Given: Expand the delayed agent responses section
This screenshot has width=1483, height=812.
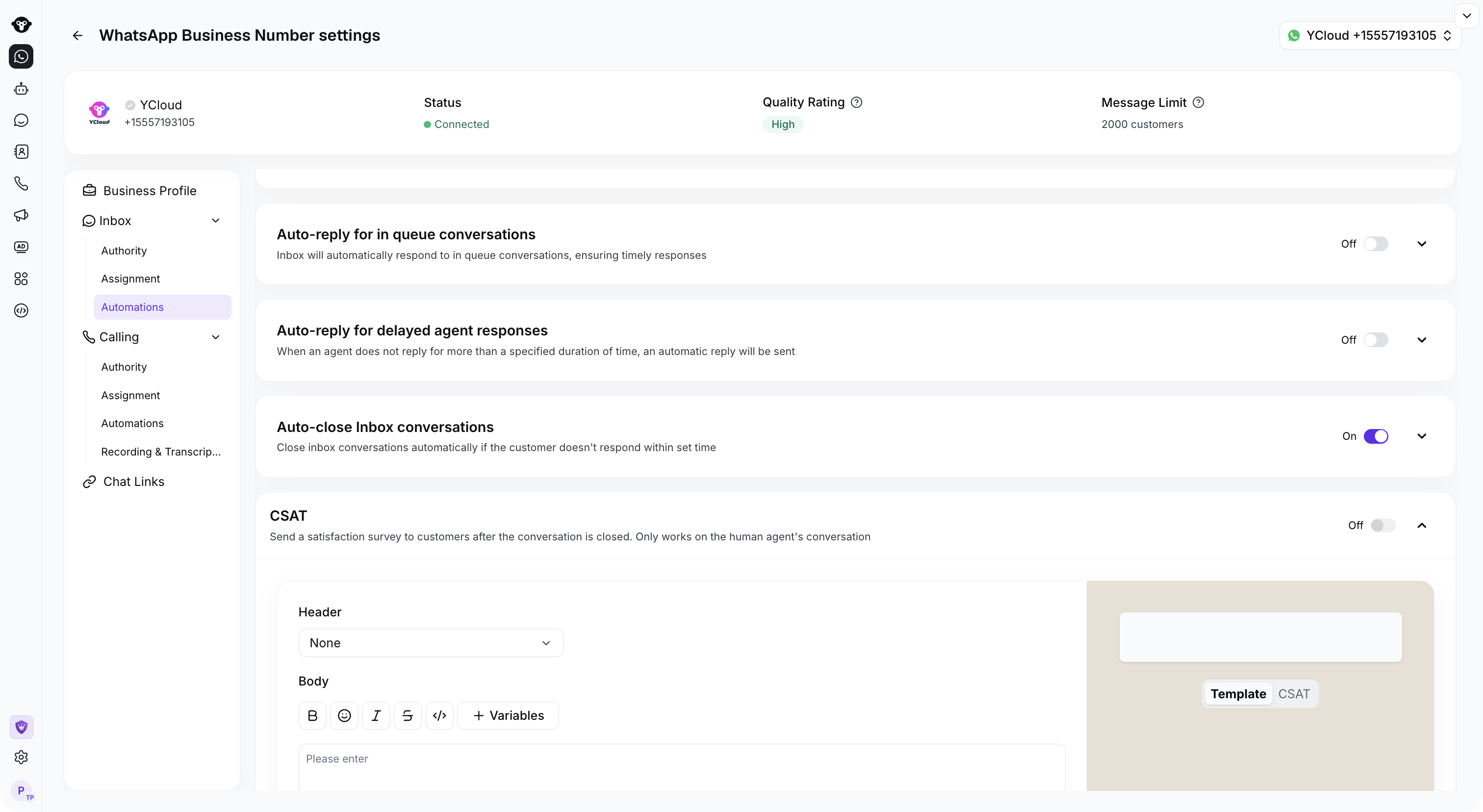Looking at the screenshot, I should tap(1421, 340).
